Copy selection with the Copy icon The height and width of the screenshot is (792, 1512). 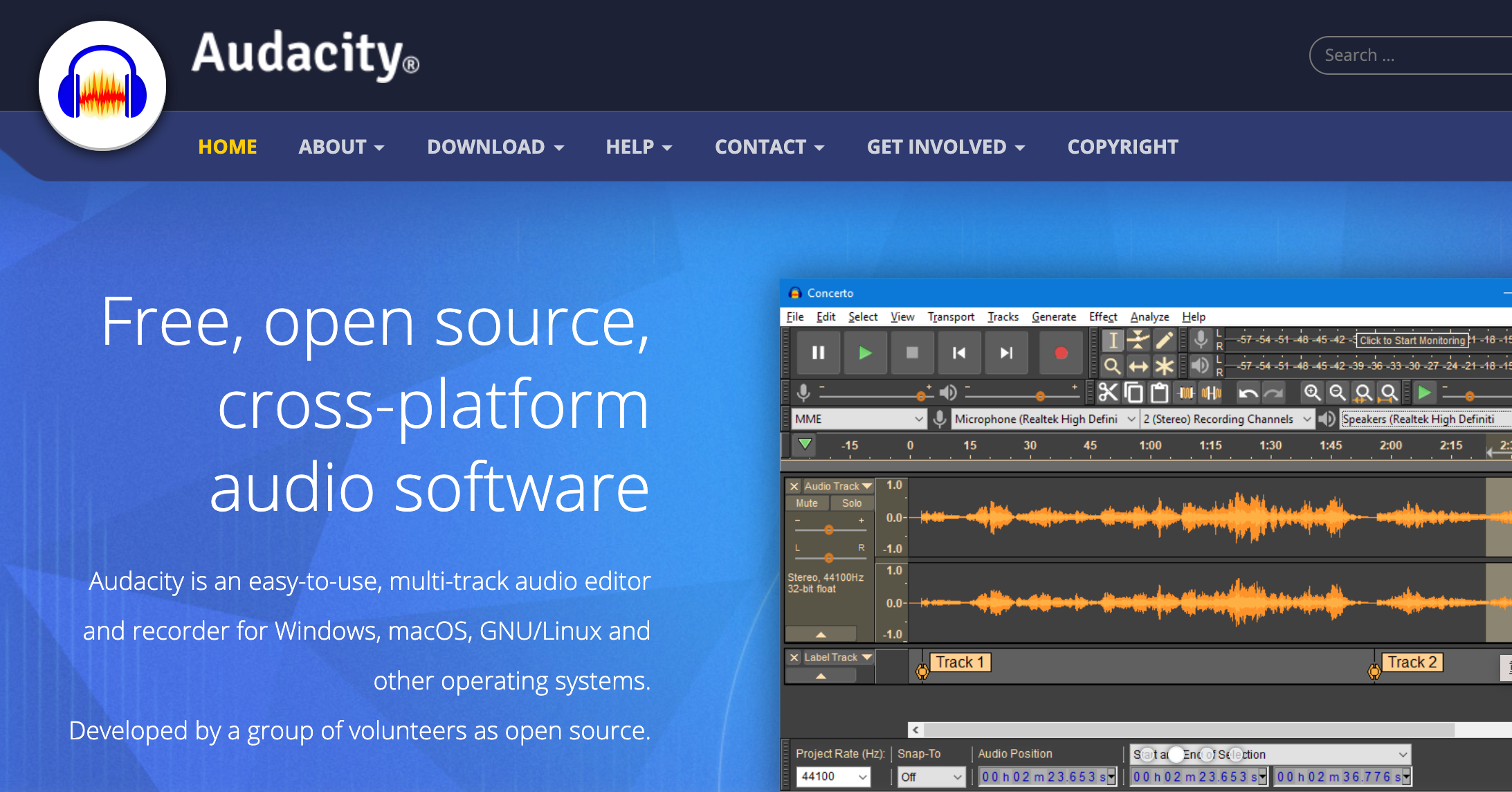click(1133, 393)
